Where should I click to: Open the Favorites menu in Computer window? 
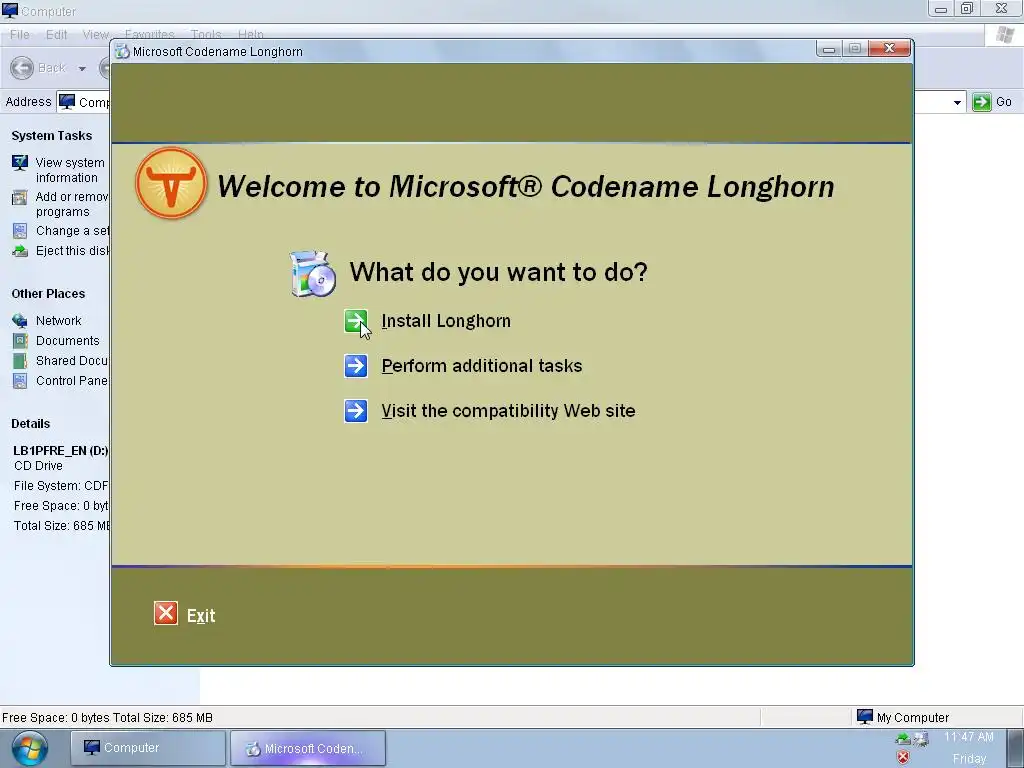click(x=150, y=35)
